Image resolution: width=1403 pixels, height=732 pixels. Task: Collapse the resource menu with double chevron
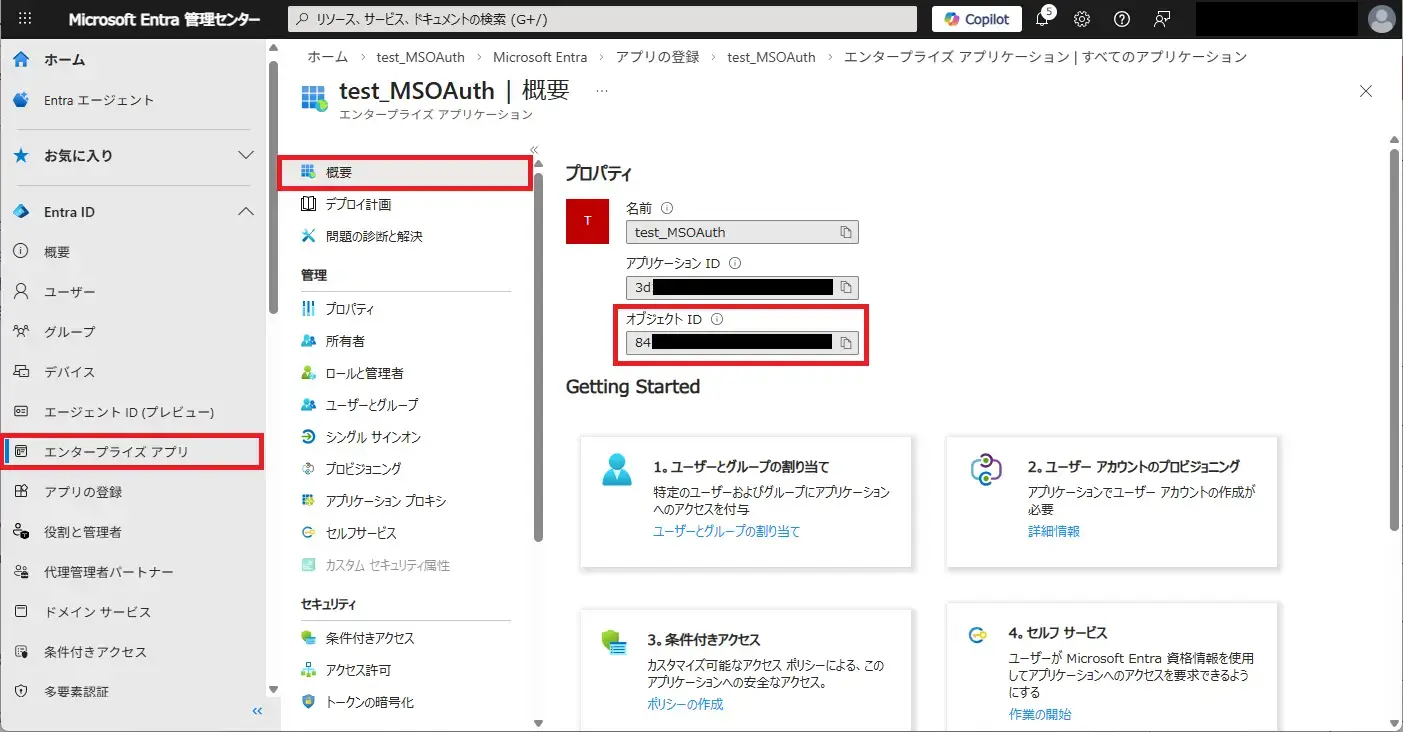[x=534, y=149]
